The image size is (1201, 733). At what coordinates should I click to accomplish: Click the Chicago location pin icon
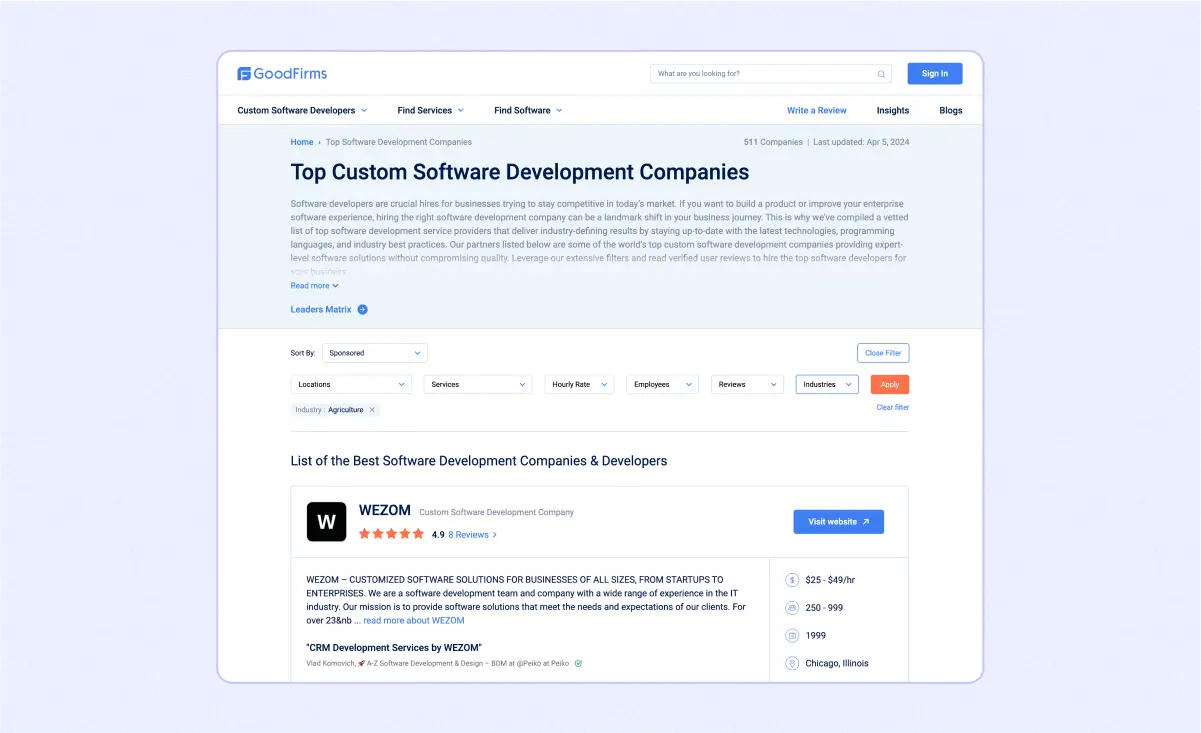(x=792, y=664)
